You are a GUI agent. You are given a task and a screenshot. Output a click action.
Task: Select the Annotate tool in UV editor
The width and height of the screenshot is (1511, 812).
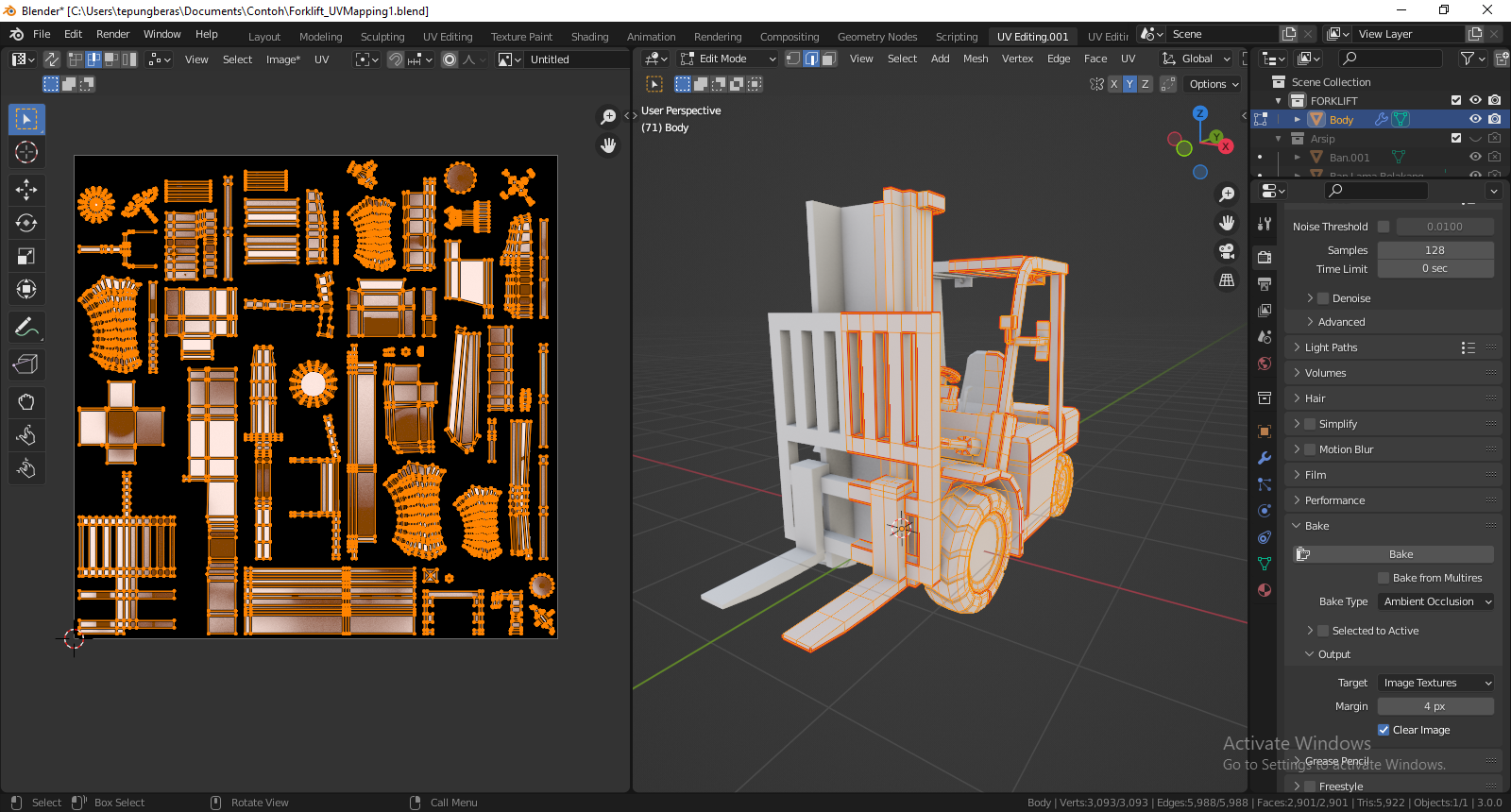click(x=26, y=327)
